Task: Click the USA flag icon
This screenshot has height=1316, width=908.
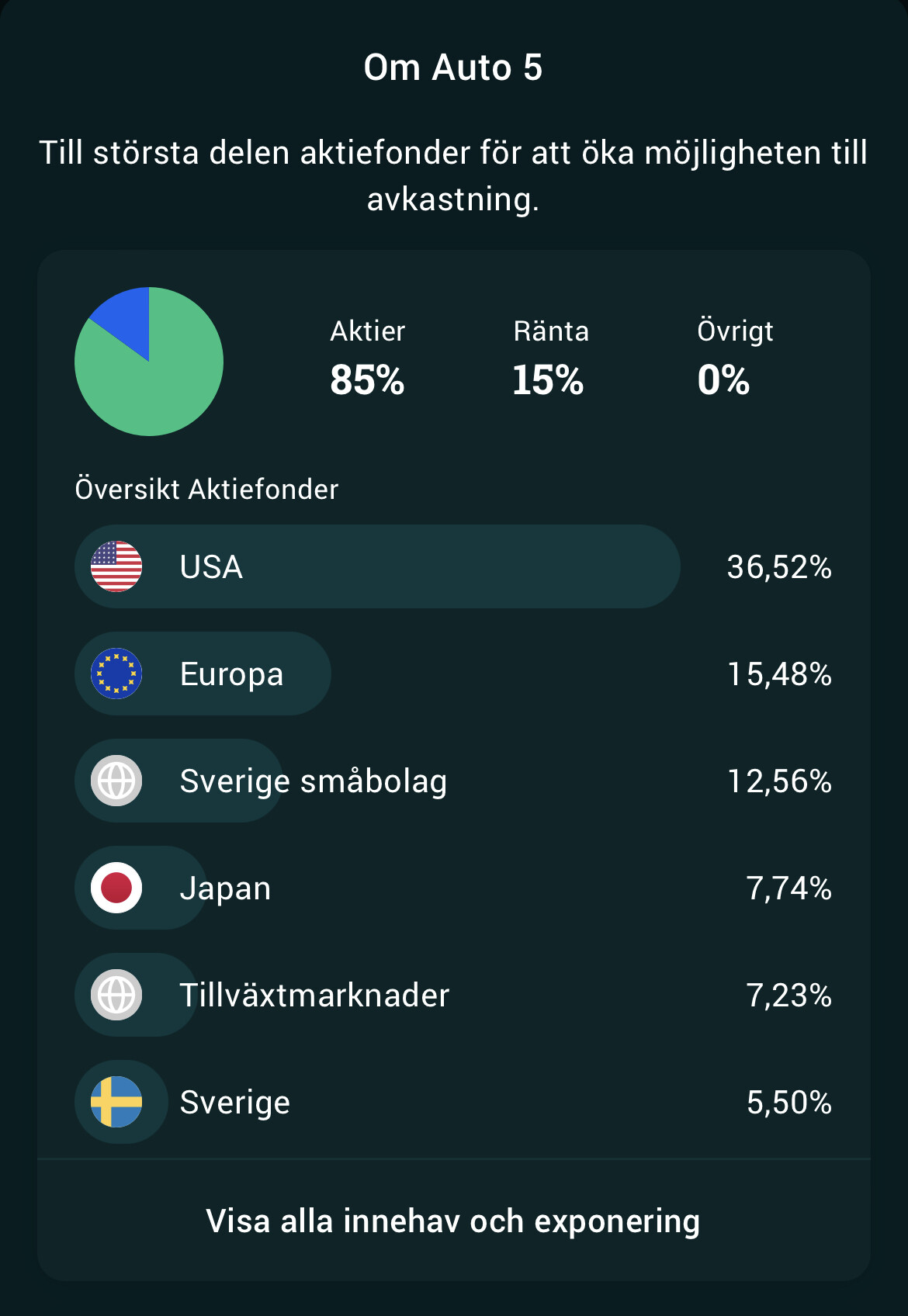Action: [x=116, y=566]
